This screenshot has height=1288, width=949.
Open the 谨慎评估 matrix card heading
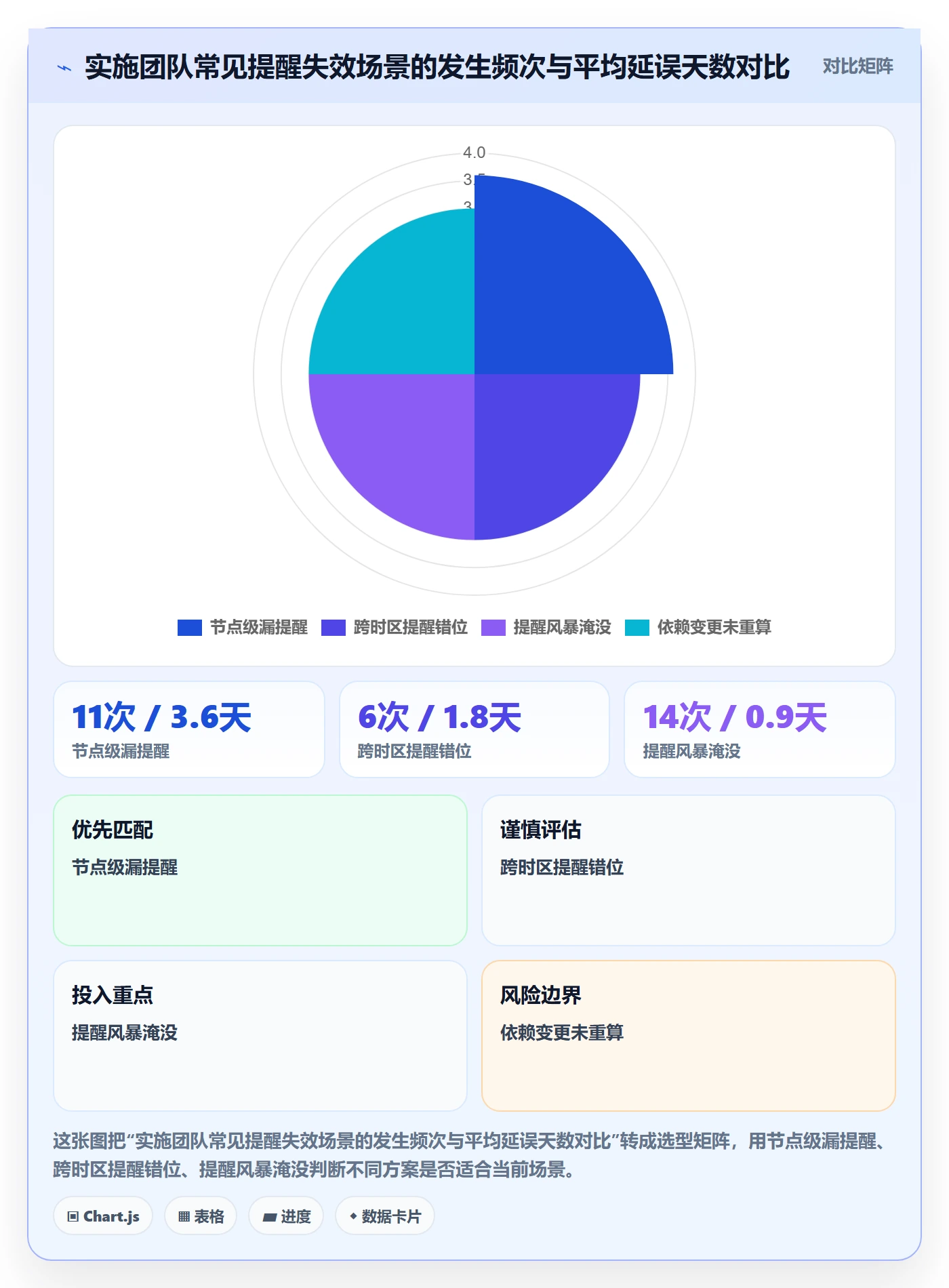point(541,830)
